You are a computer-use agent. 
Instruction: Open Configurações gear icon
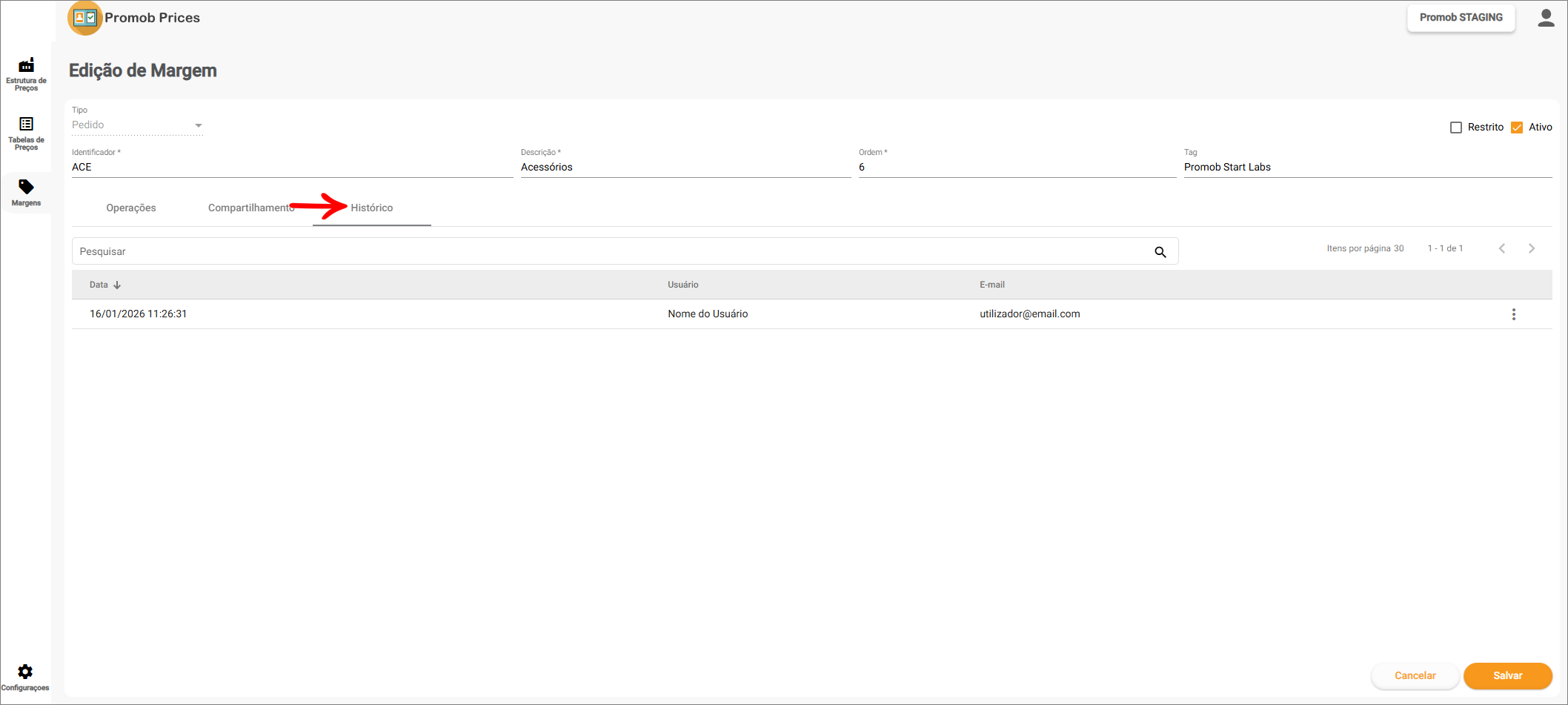(x=25, y=672)
